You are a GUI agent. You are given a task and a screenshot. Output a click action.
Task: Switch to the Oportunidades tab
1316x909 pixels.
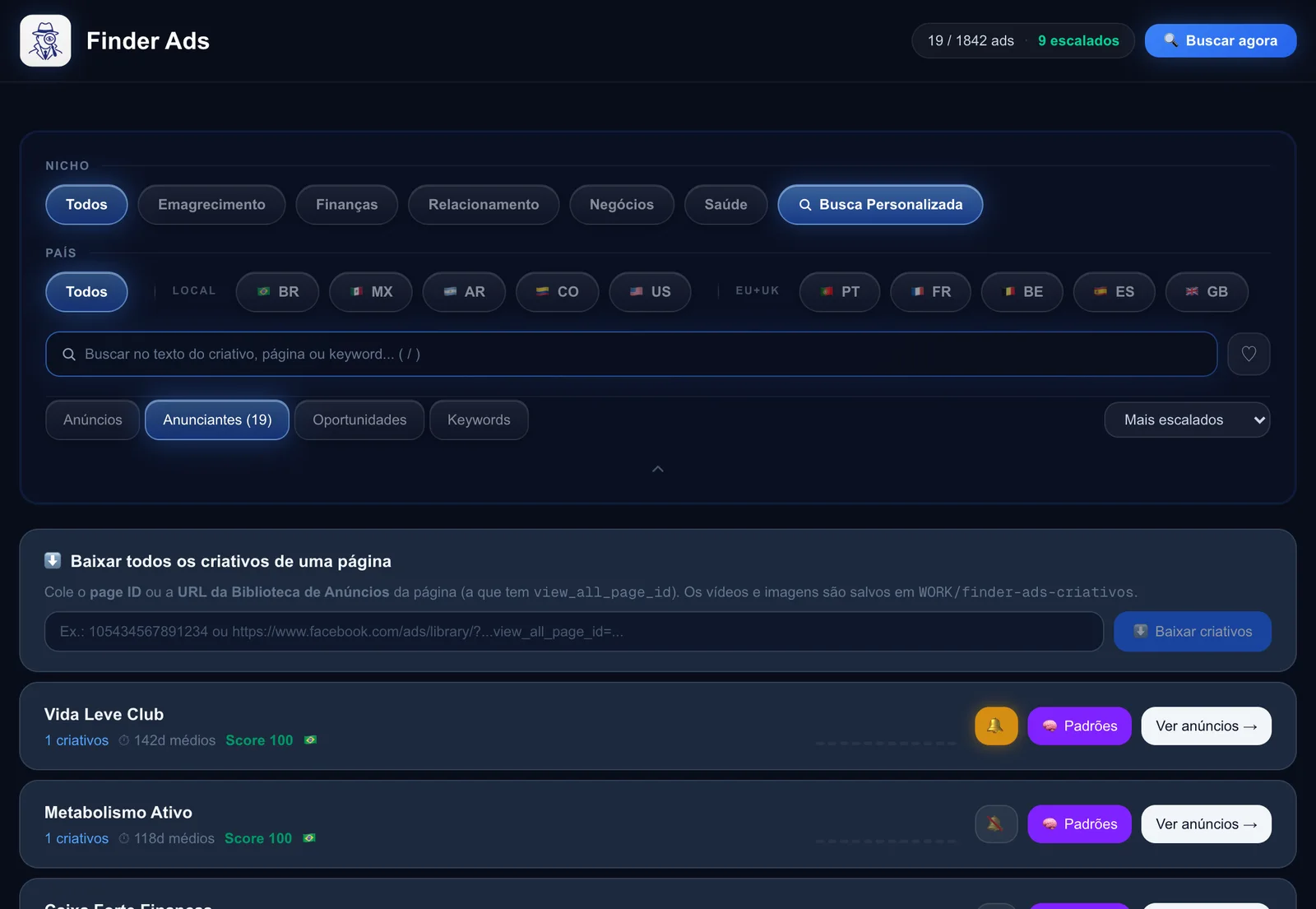tap(359, 420)
